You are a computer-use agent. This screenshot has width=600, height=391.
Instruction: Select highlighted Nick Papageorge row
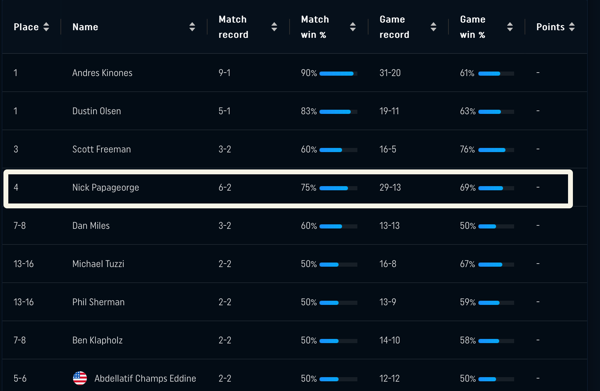tap(288, 189)
